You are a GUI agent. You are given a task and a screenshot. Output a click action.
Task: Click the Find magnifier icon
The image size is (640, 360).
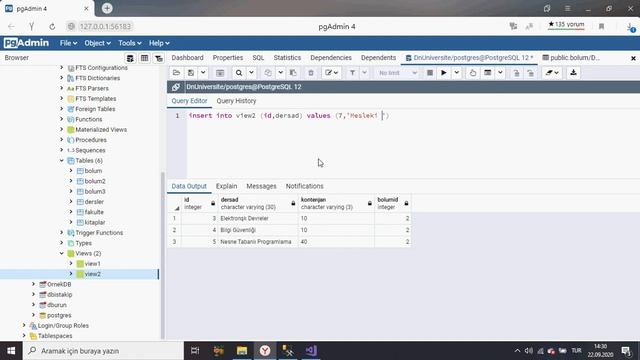[x=239, y=73]
